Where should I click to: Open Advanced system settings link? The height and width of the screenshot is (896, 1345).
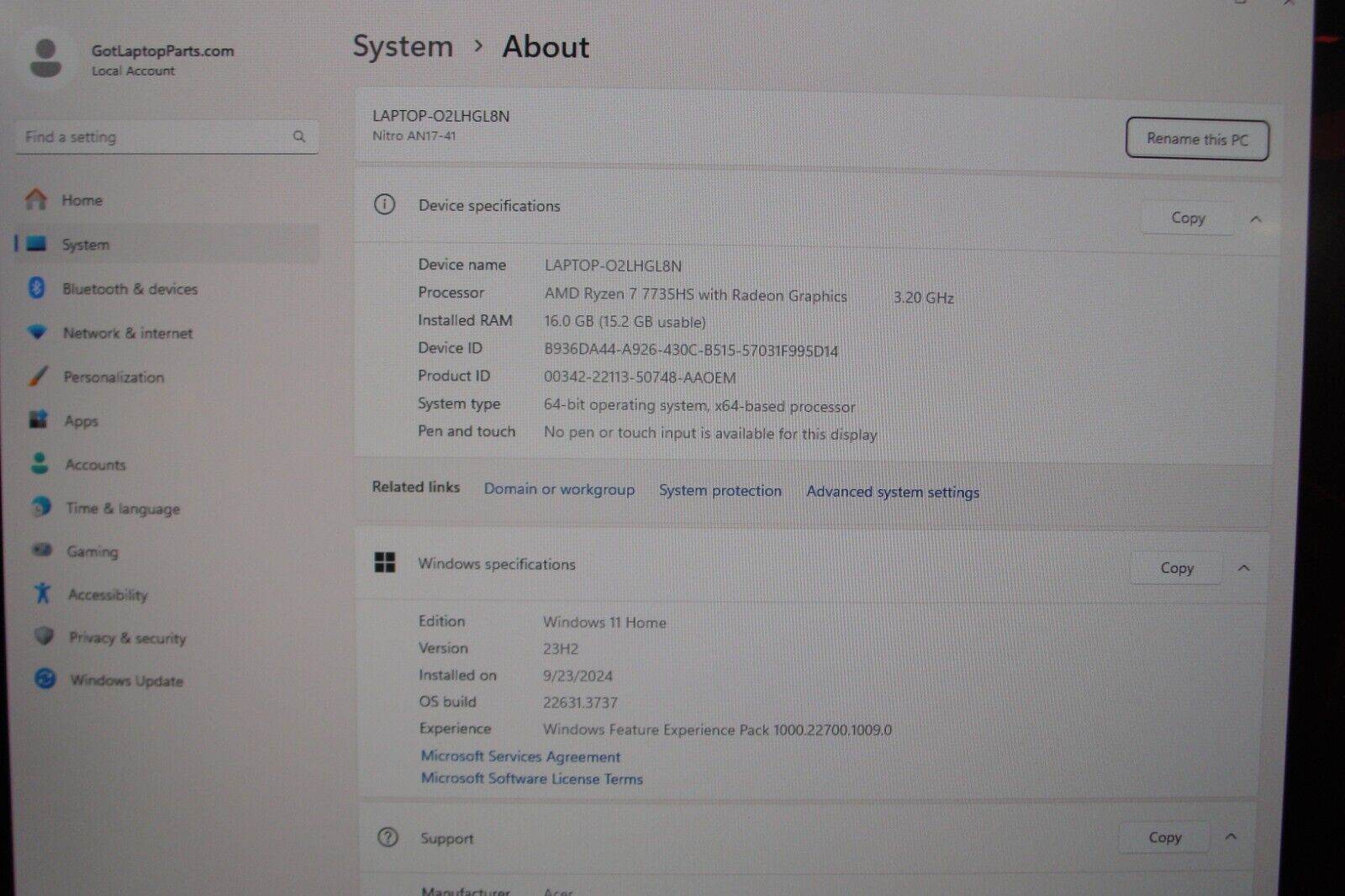pyautogui.click(x=892, y=492)
